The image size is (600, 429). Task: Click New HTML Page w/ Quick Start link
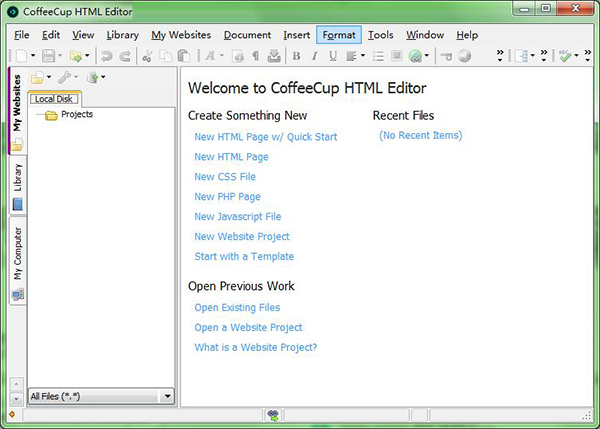click(x=265, y=137)
